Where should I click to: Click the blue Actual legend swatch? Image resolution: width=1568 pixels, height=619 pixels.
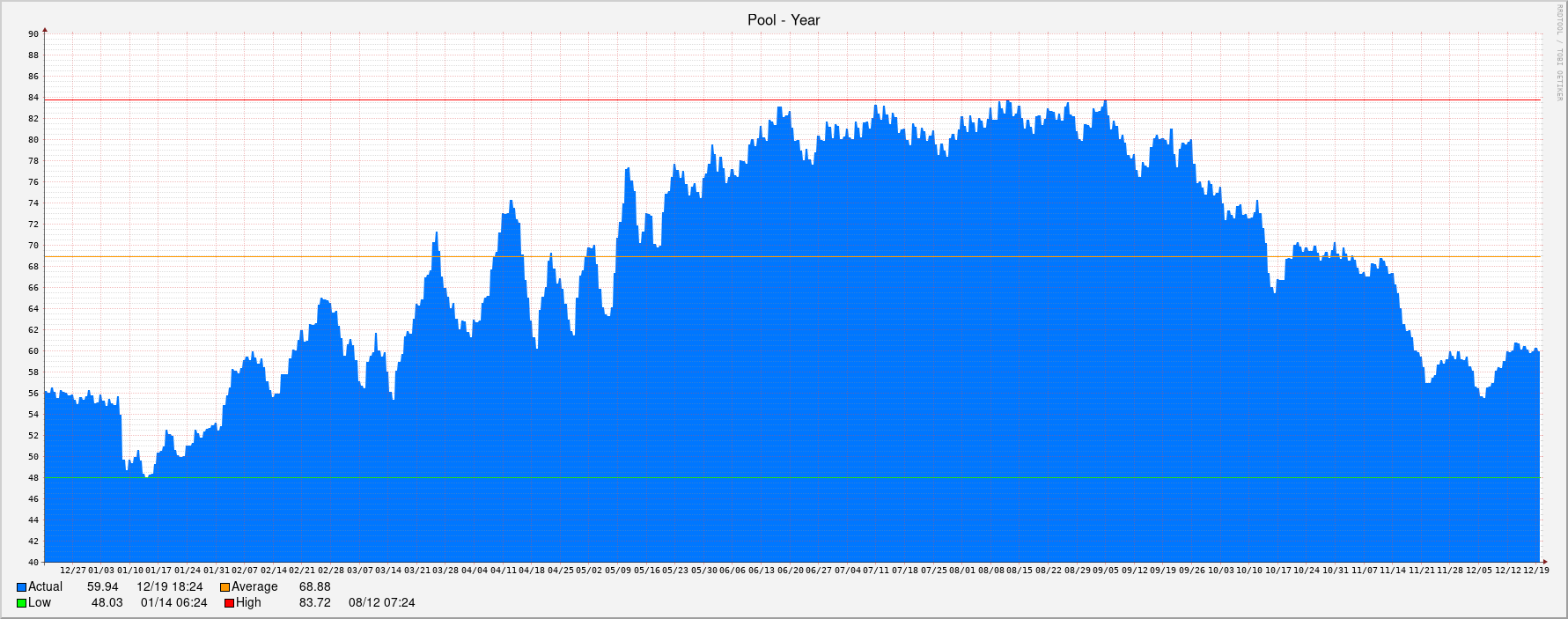point(21,587)
